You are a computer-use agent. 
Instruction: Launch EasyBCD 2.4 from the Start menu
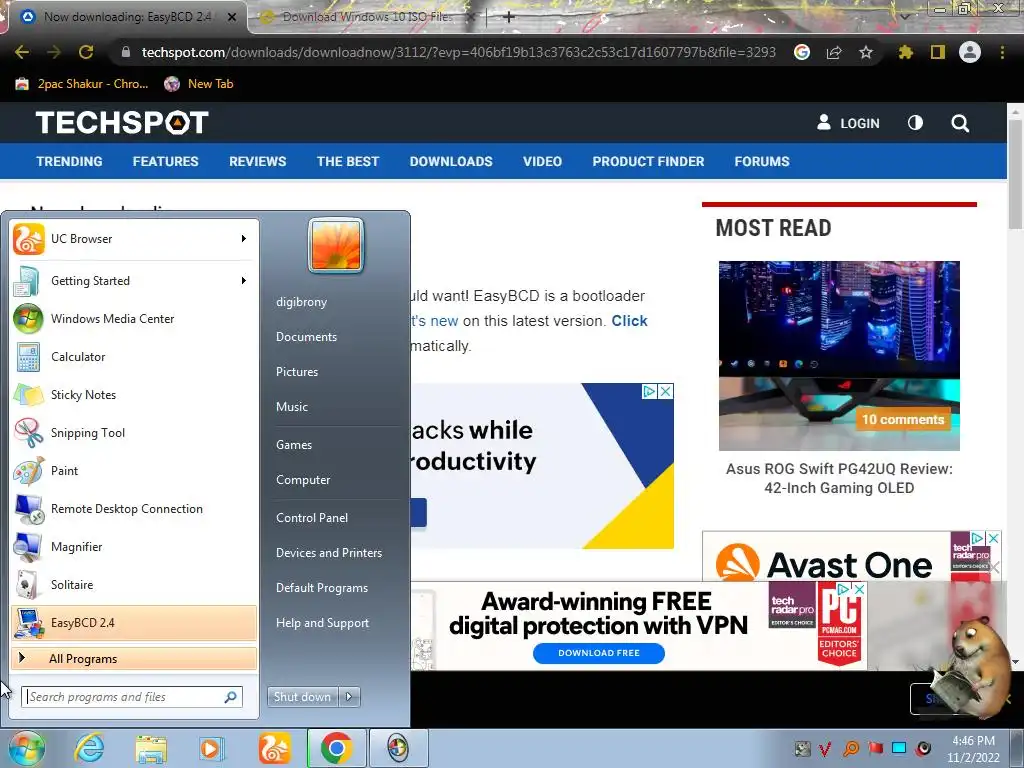133,623
